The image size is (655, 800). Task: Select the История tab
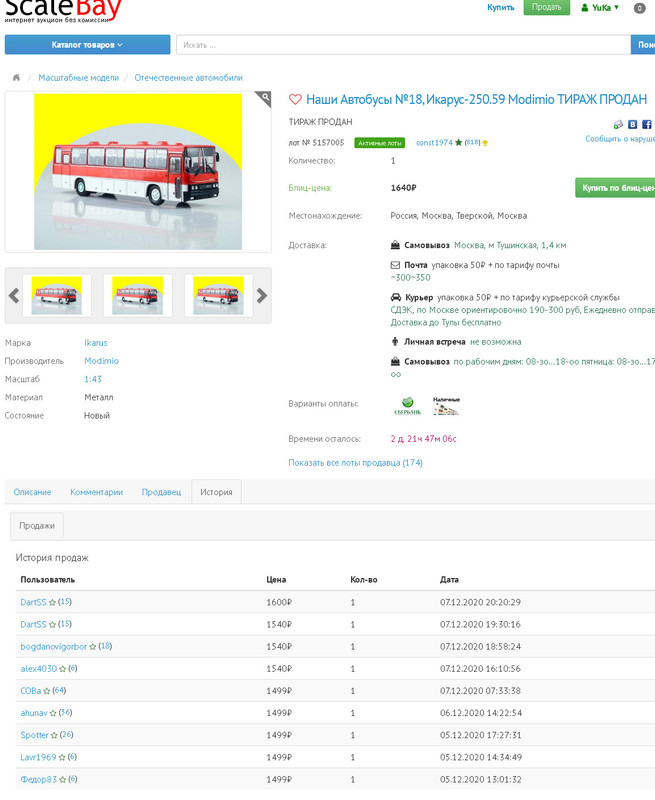coord(216,492)
